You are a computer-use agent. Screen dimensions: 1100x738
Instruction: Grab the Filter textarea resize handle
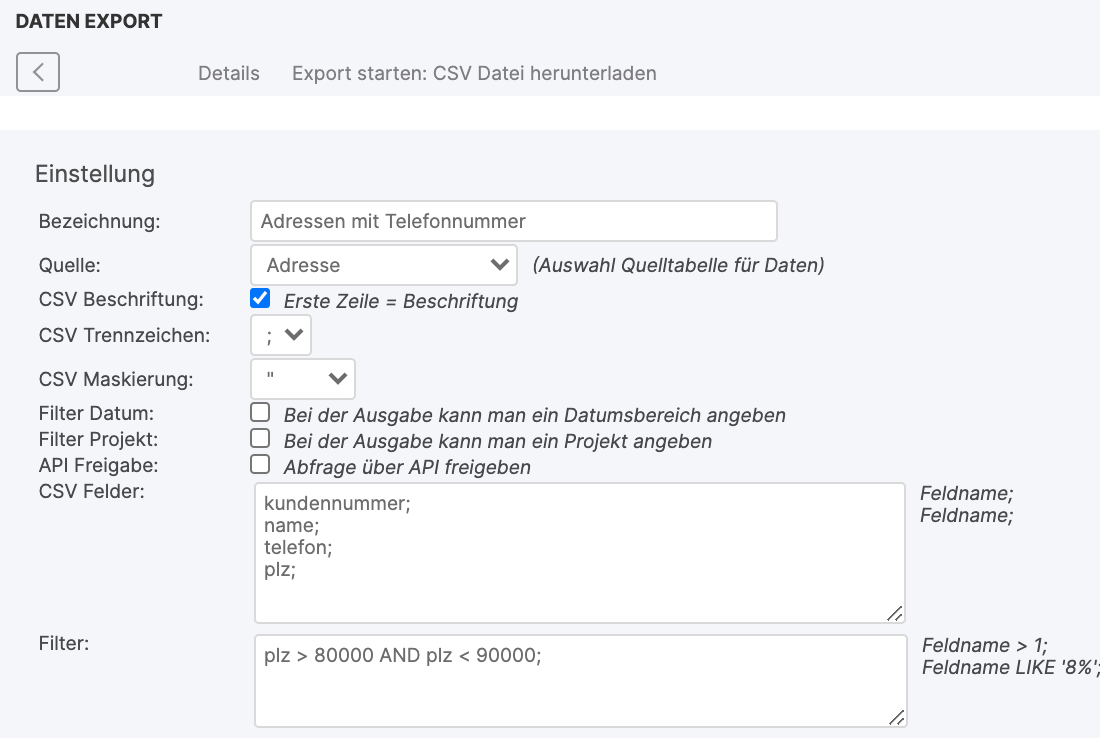(x=897, y=716)
